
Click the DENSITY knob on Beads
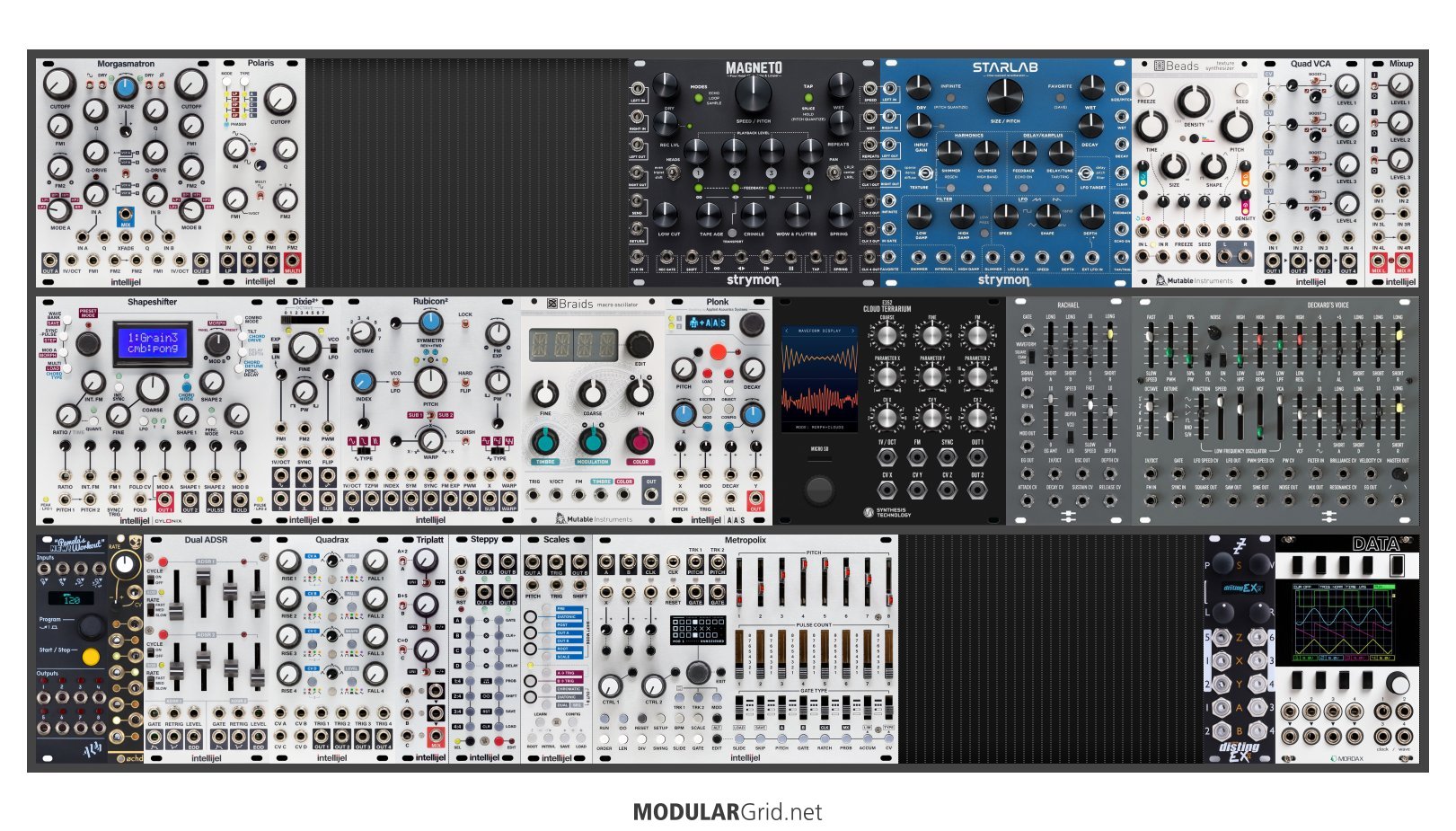1194,103
